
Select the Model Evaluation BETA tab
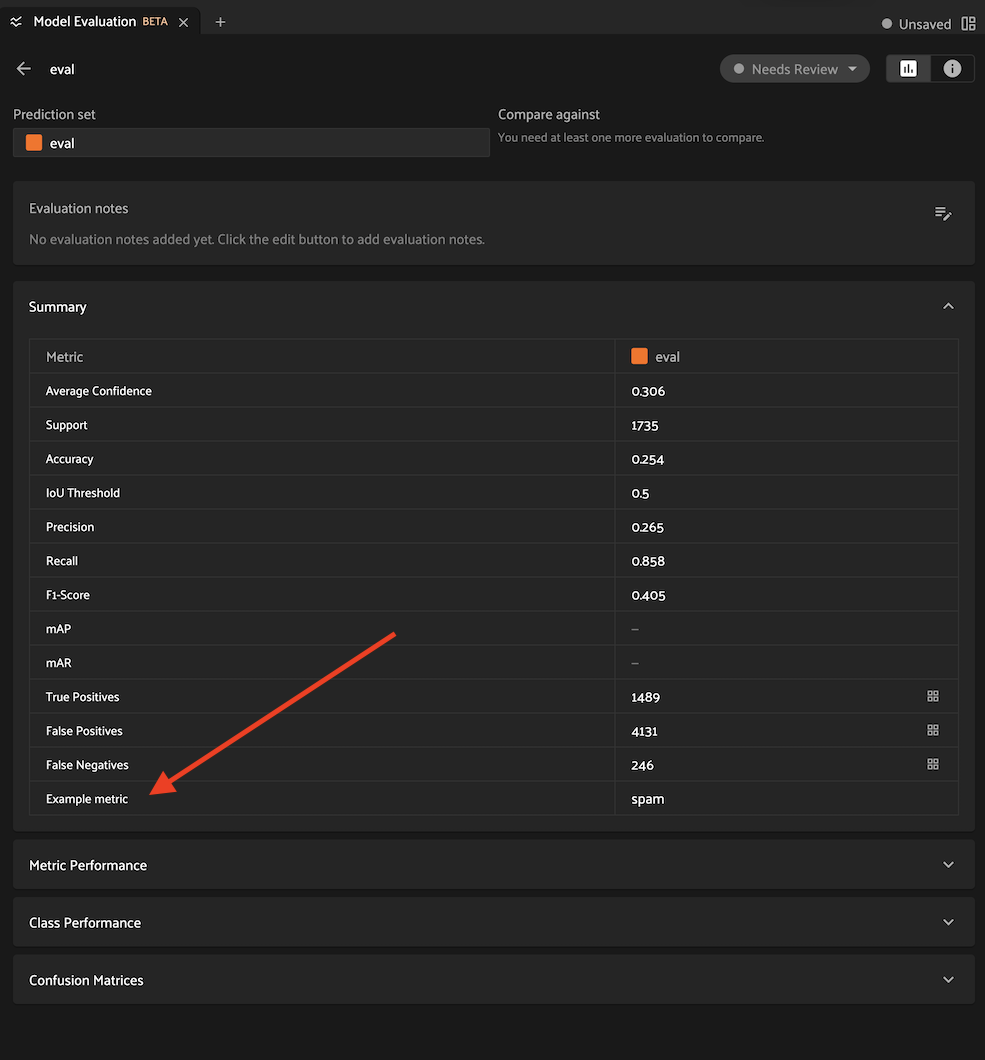(100, 22)
